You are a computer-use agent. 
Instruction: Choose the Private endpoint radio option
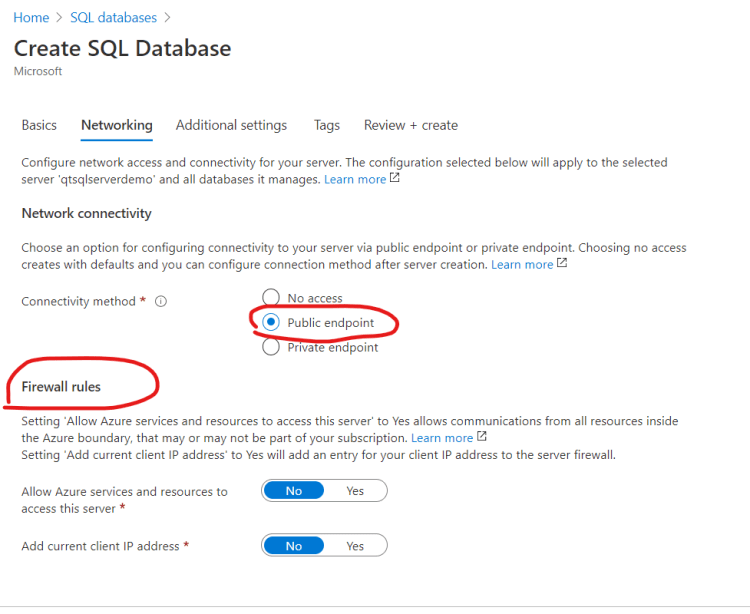pyautogui.click(x=271, y=348)
